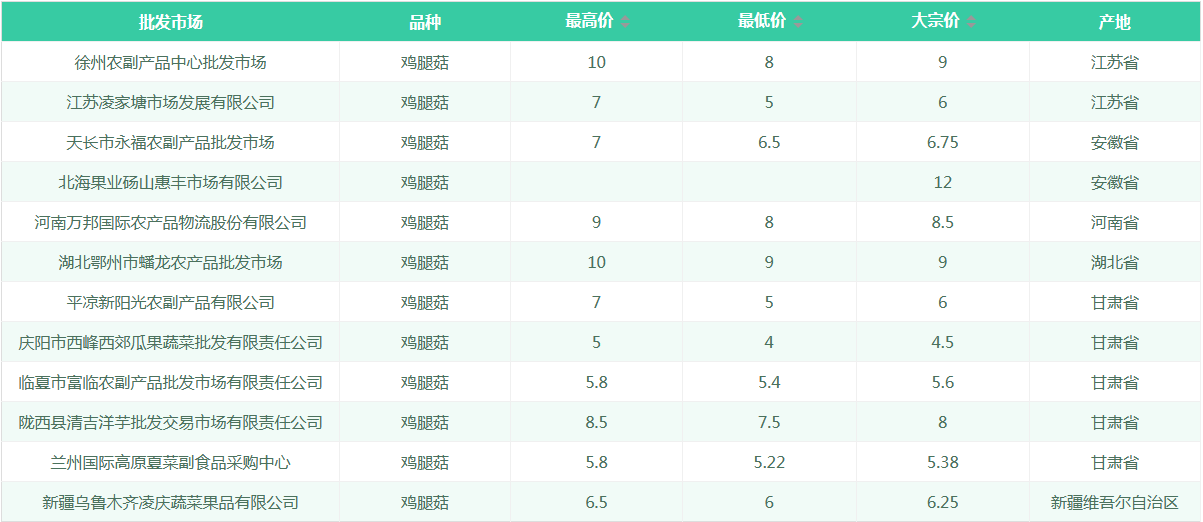
Task: Select 湖北鄂州市蟠龙农产品批发市场 market name
Action: coord(171,262)
